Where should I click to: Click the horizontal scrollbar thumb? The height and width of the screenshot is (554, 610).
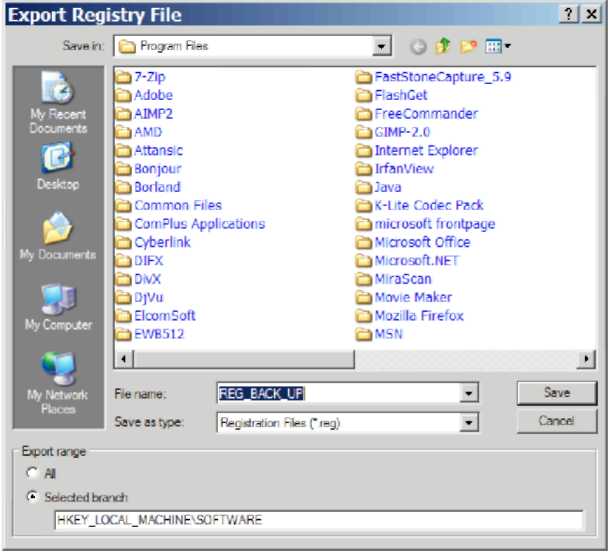point(244,359)
